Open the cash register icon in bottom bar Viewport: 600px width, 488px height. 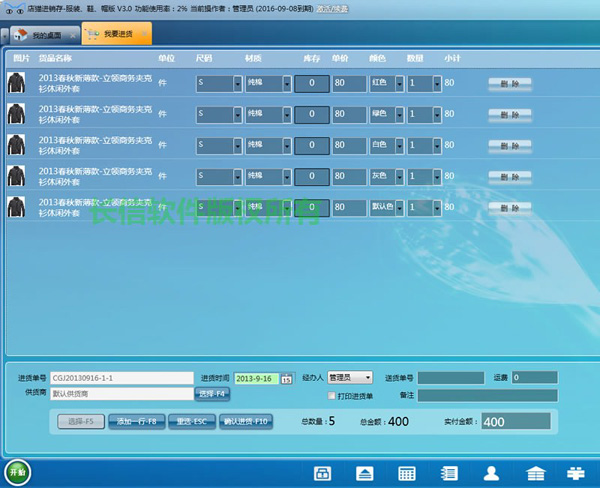[x=323, y=473]
